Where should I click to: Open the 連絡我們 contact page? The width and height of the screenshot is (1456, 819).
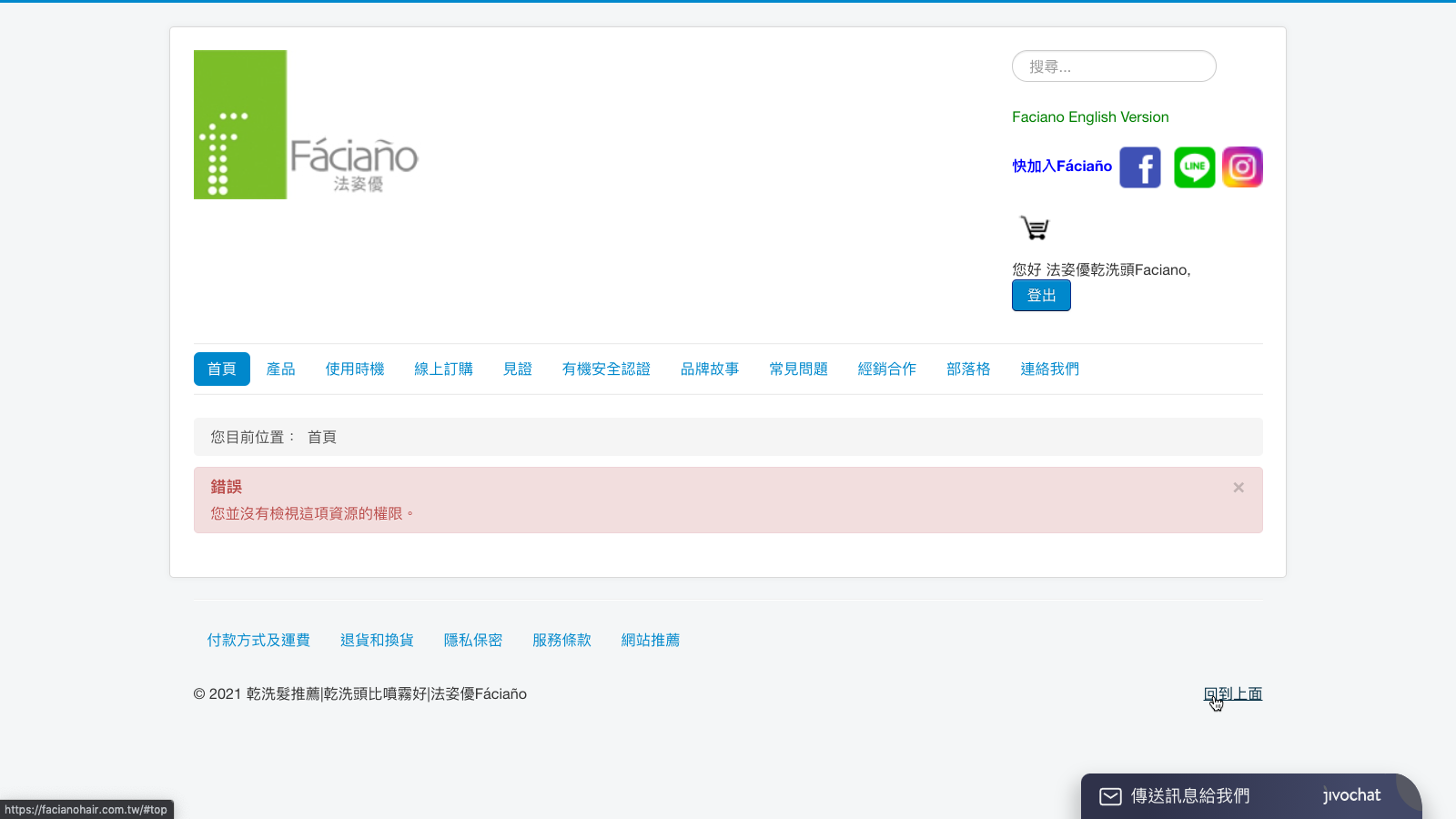click(1049, 369)
